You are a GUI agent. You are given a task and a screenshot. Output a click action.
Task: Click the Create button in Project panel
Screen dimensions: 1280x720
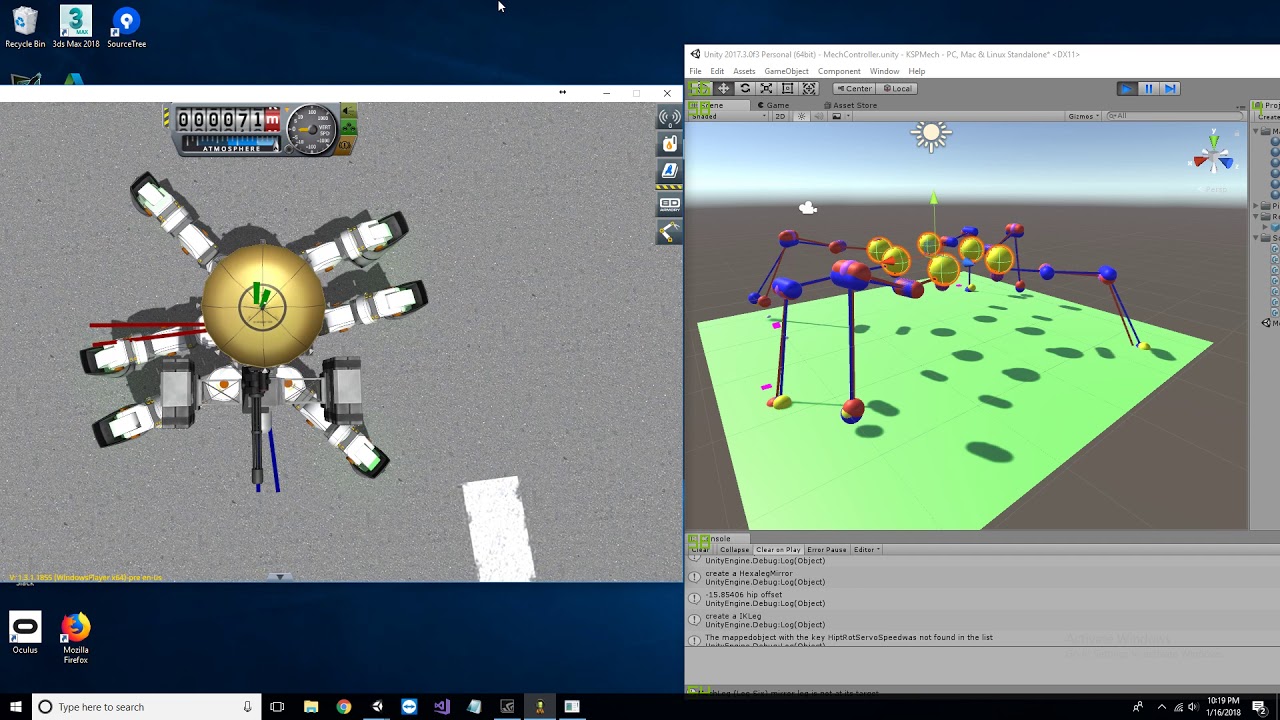pos(1268,117)
